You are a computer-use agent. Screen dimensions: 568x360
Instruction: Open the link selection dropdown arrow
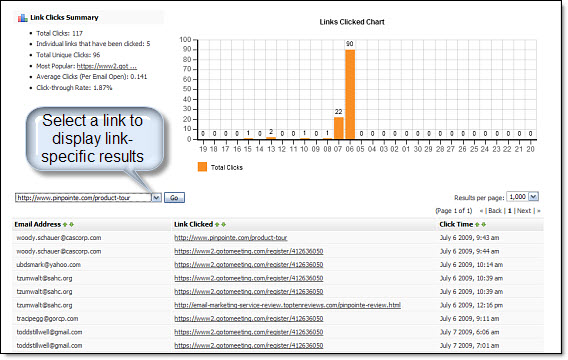click(156, 198)
